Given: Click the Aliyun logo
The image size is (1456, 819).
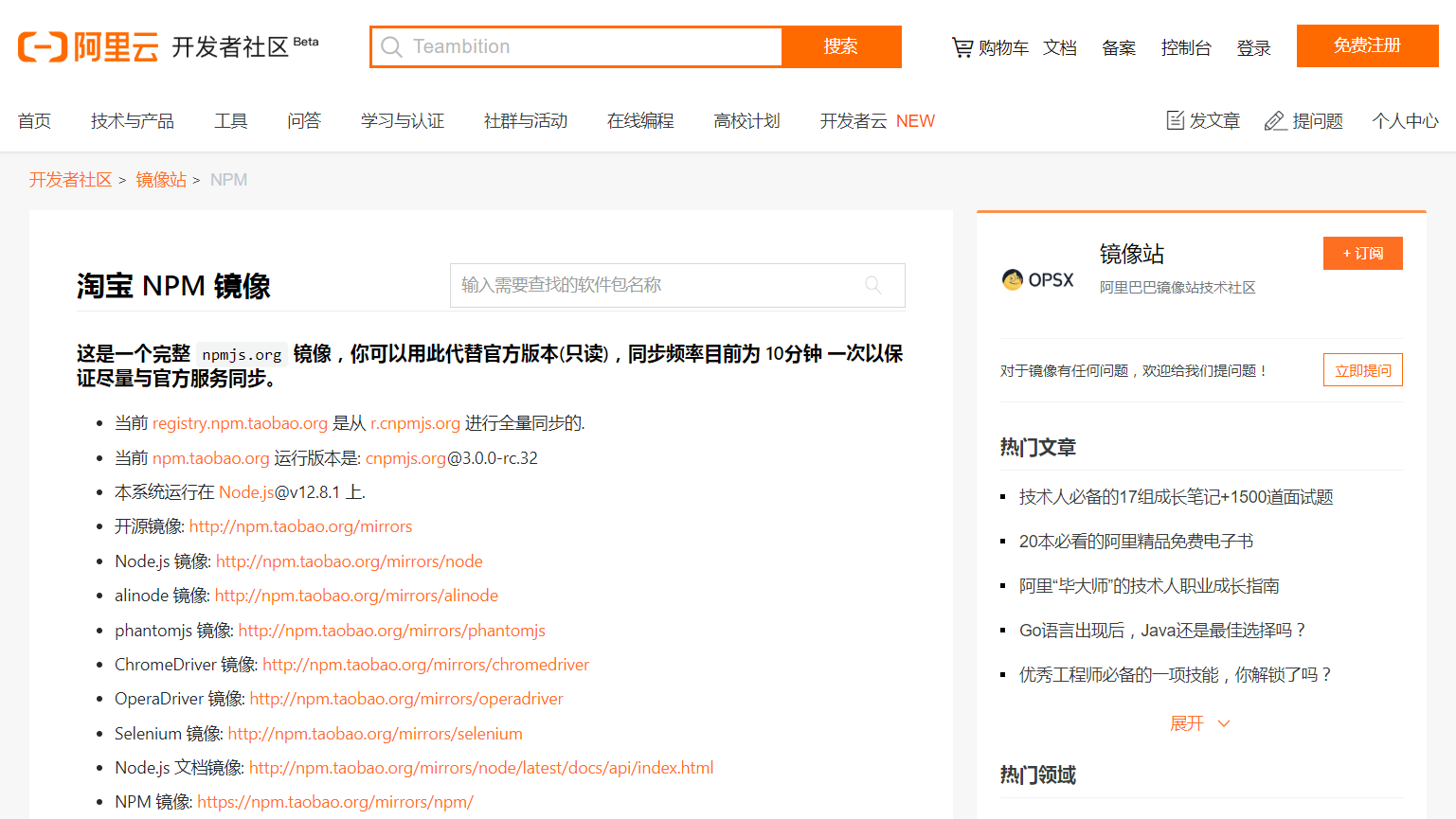Looking at the screenshot, I should (88, 46).
